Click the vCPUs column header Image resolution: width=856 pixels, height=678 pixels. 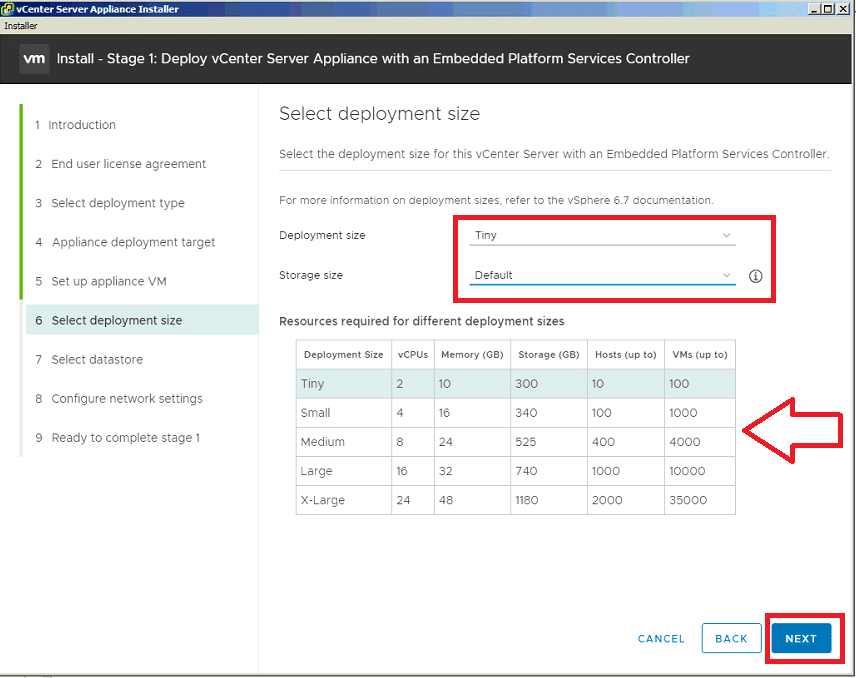tap(413, 355)
